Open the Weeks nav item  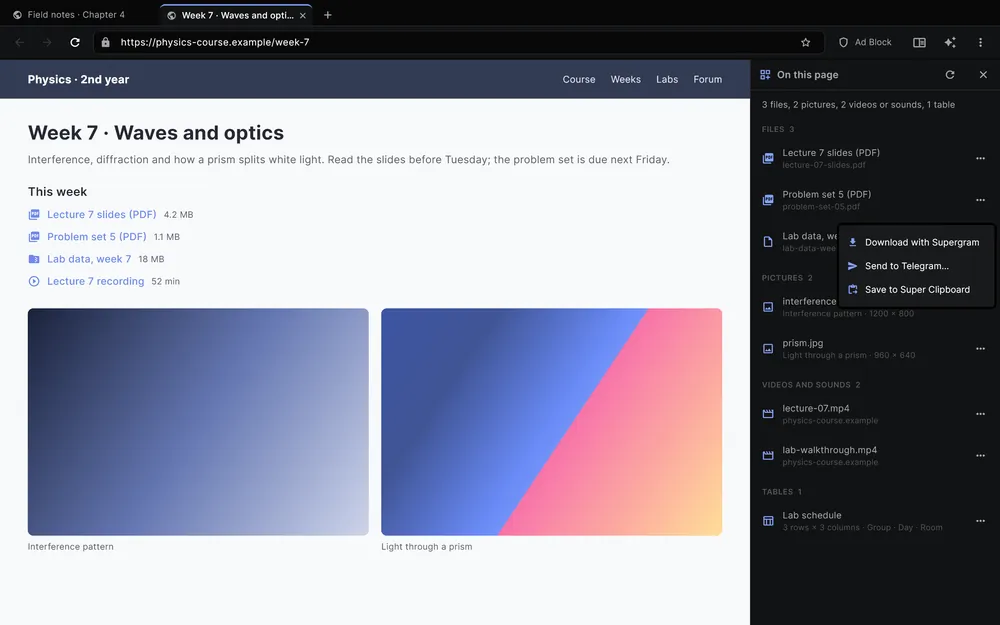tap(625, 80)
